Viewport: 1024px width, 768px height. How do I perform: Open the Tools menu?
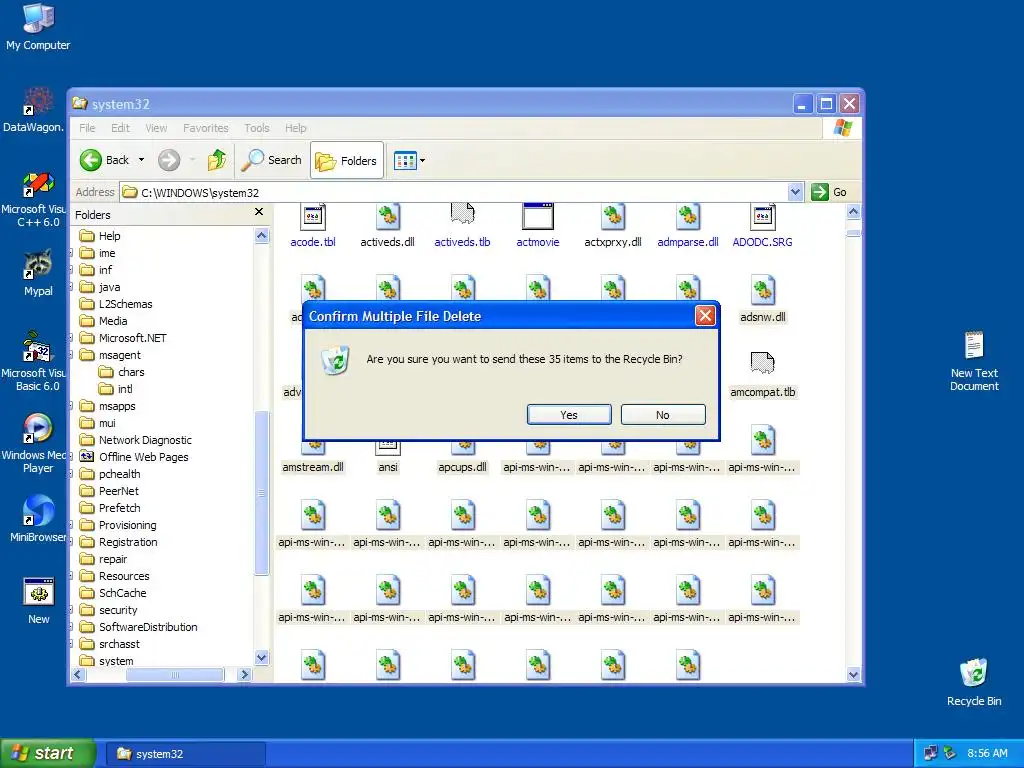(257, 128)
